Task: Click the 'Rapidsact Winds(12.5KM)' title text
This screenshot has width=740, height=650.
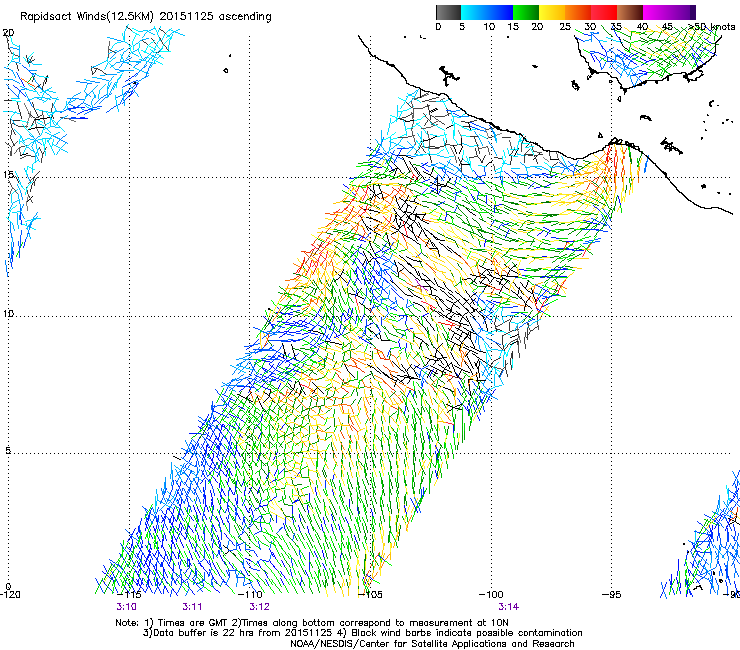Action: point(87,17)
